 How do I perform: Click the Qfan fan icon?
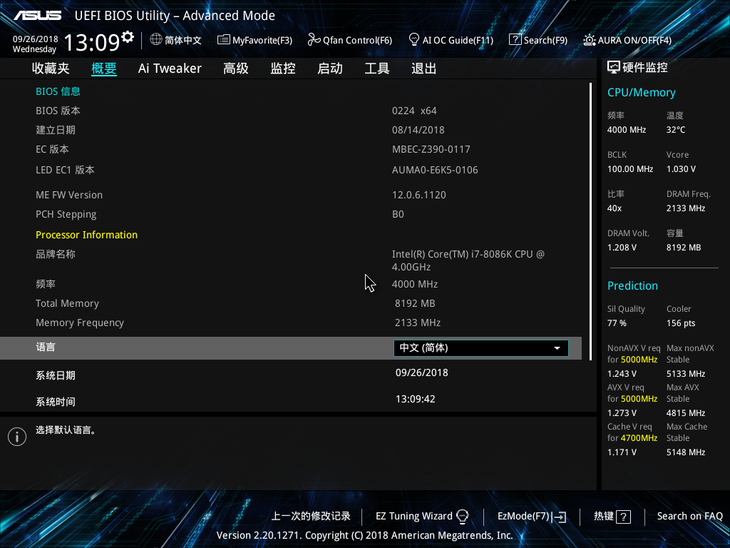coord(313,40)
